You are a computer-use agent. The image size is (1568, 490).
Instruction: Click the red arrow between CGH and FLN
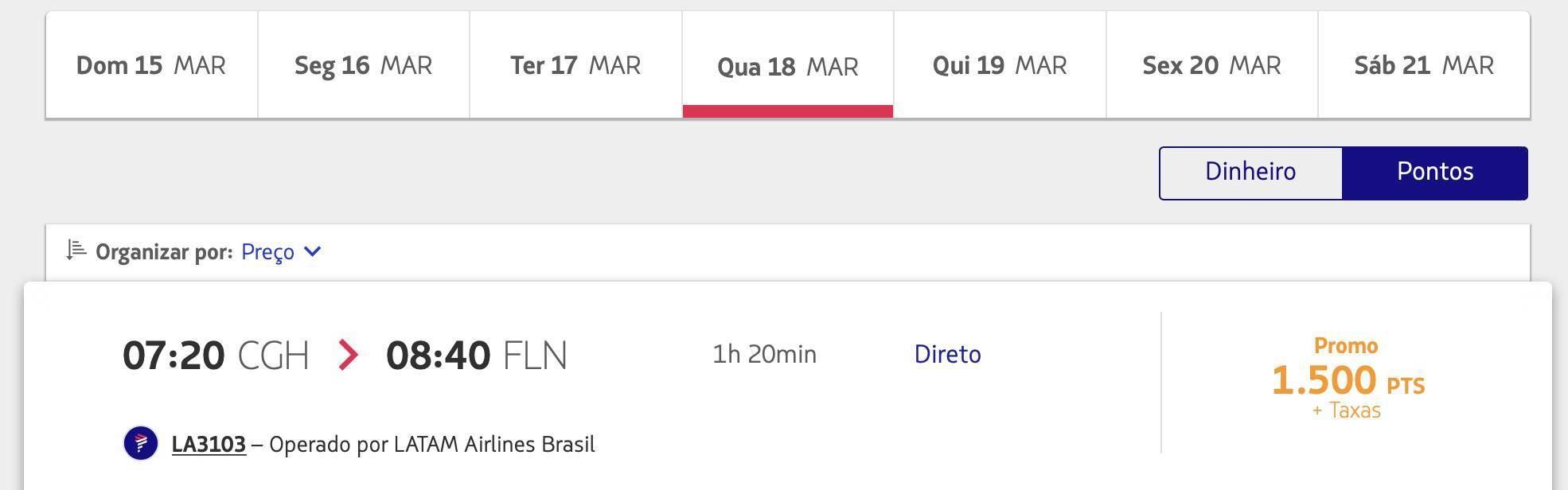[348, 355]
